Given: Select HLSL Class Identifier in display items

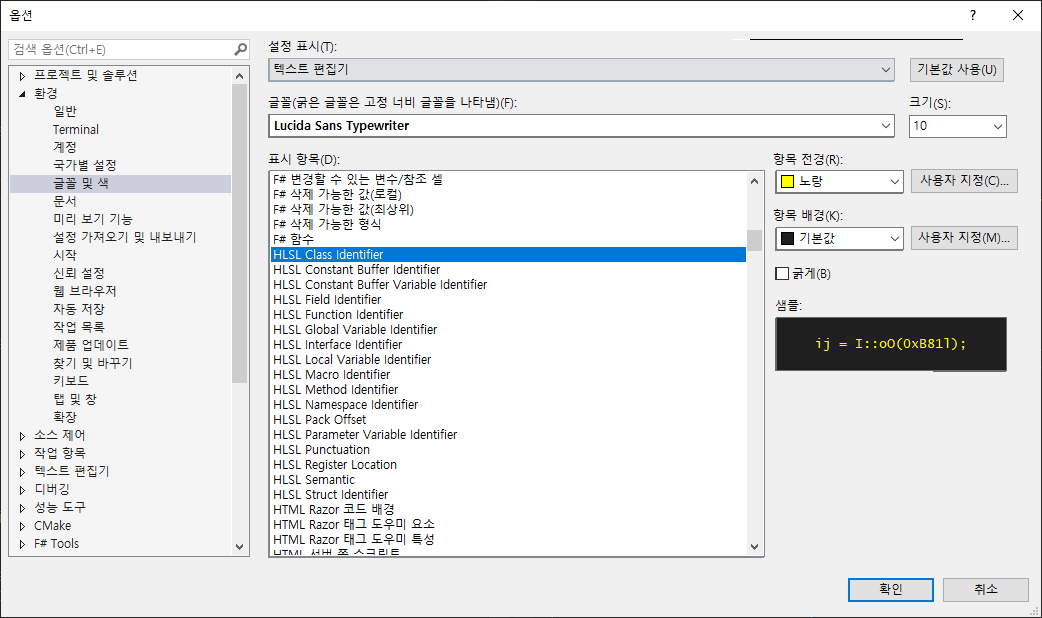Looking at the screenshot, I should [508, 255].
